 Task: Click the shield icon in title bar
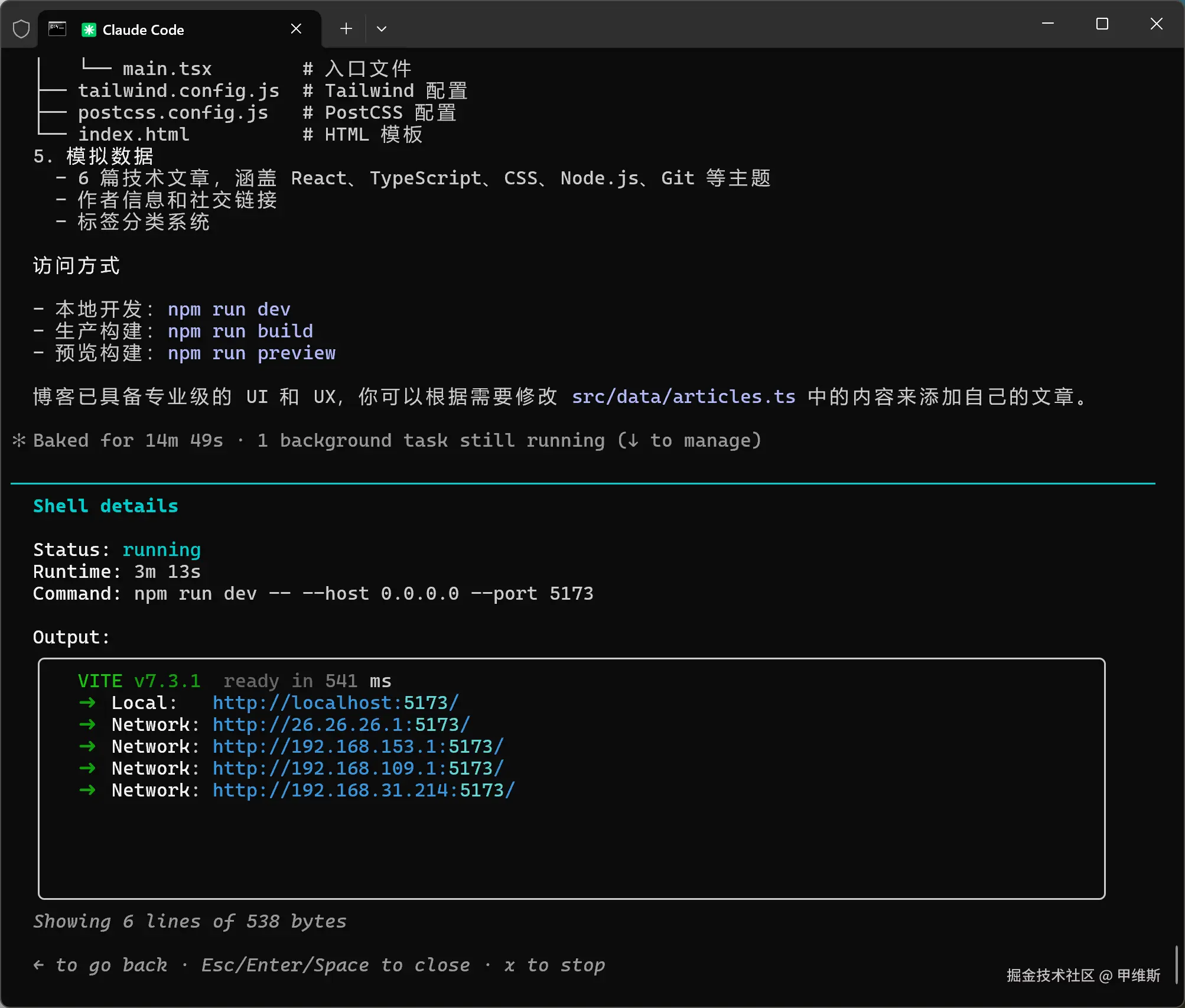click(21, 29)
